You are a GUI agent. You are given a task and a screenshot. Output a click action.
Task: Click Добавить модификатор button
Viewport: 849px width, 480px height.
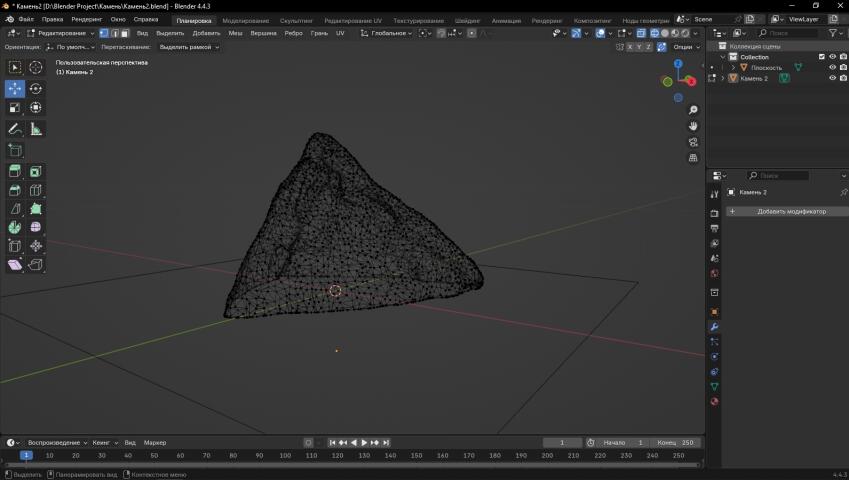click(x=787, y=212)
